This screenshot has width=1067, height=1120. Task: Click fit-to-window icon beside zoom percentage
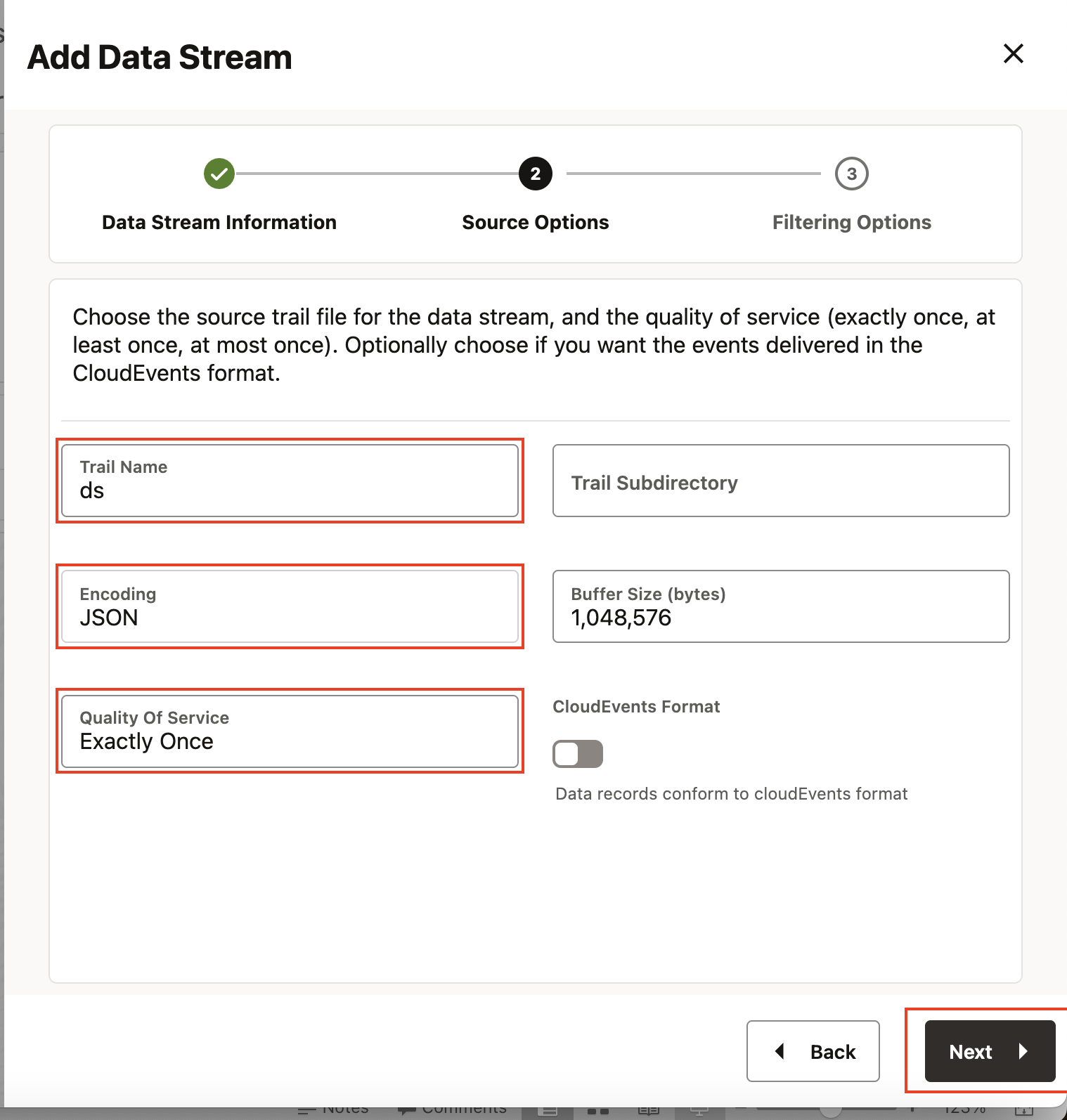tap(1023, 1112)
